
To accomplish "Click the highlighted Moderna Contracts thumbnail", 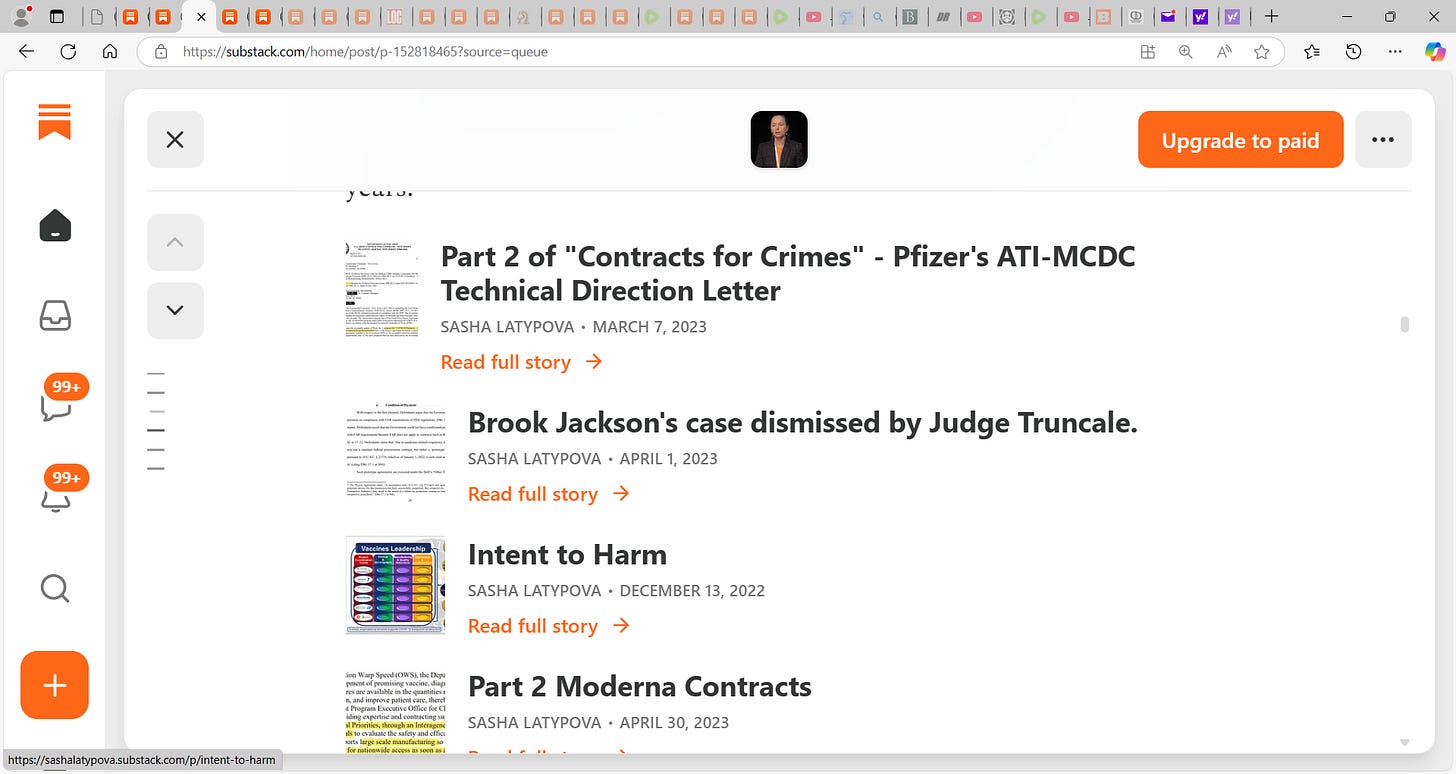I will pyautogui.click(x=396, y=711).
